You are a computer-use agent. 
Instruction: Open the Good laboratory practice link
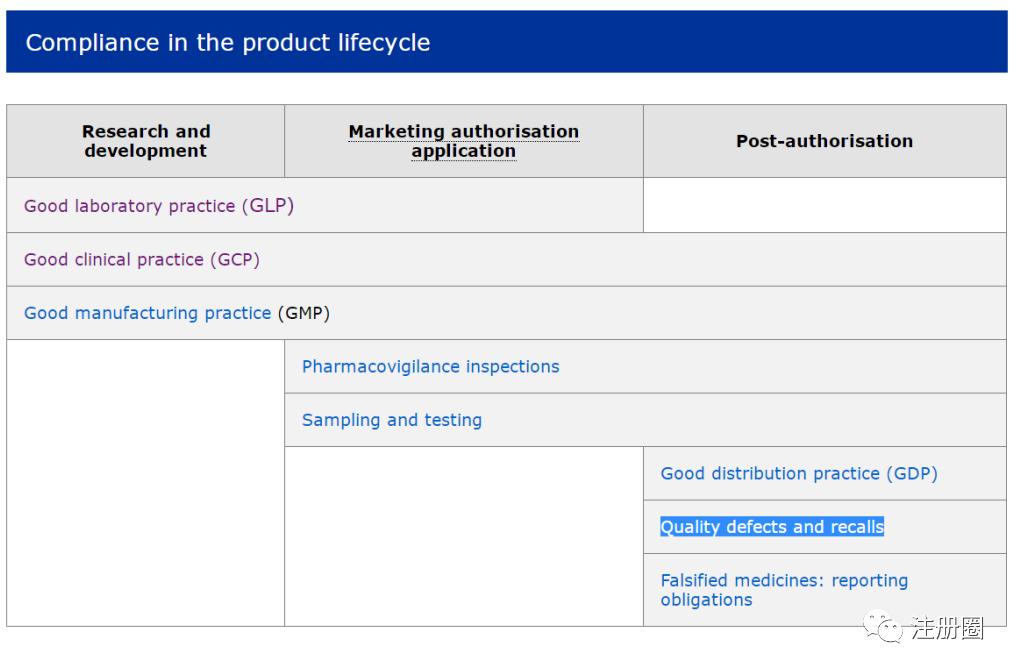pyautogui.click(x=130, y=206)
